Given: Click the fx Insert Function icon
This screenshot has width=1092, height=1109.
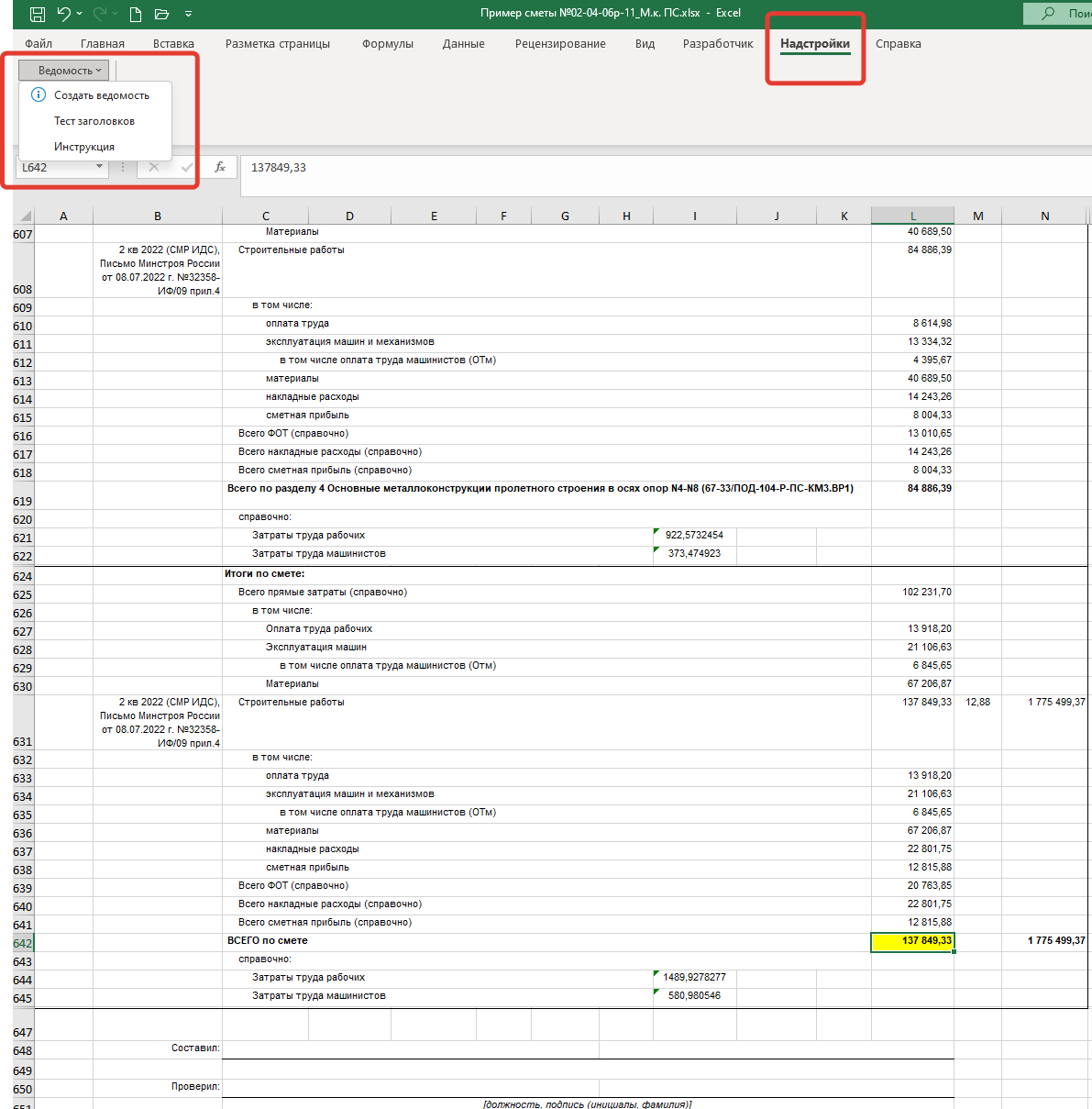Looking at the screenshot, I should 220,167.
